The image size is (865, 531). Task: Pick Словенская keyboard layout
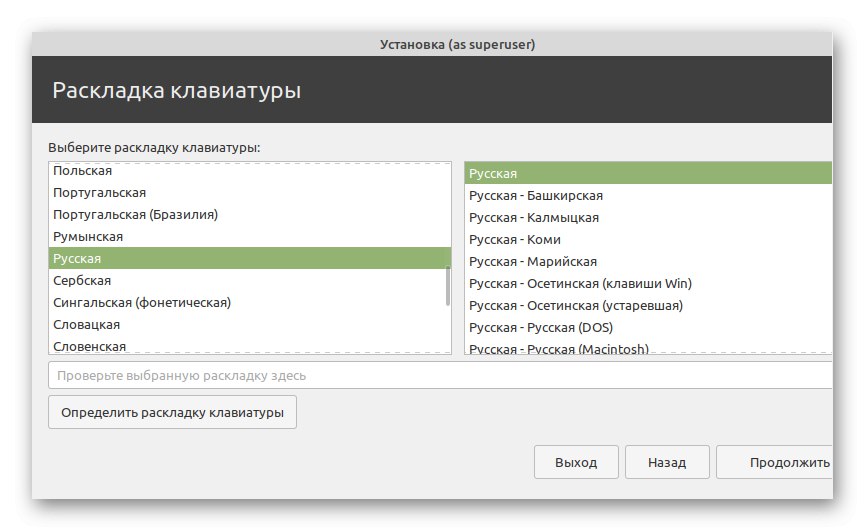click(x=90, y=346)
